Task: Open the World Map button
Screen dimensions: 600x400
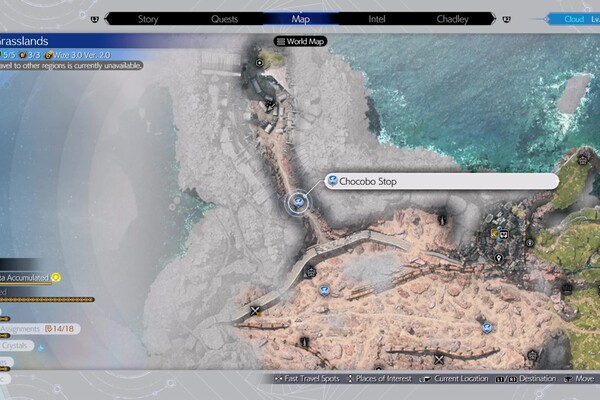Action: pos(300,41)
